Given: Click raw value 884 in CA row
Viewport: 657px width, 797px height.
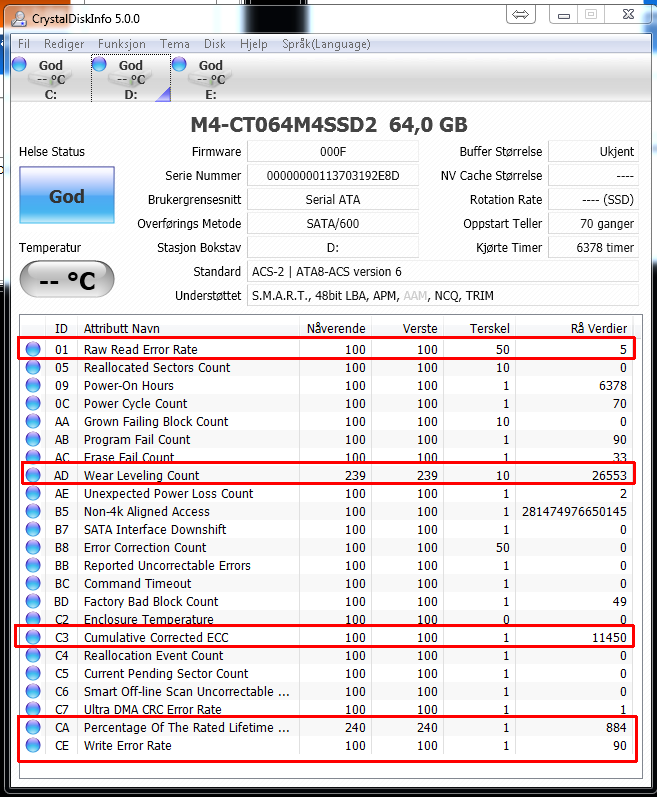Looking at the screenshot, I should pyautogui.click(x=616, y=727).
